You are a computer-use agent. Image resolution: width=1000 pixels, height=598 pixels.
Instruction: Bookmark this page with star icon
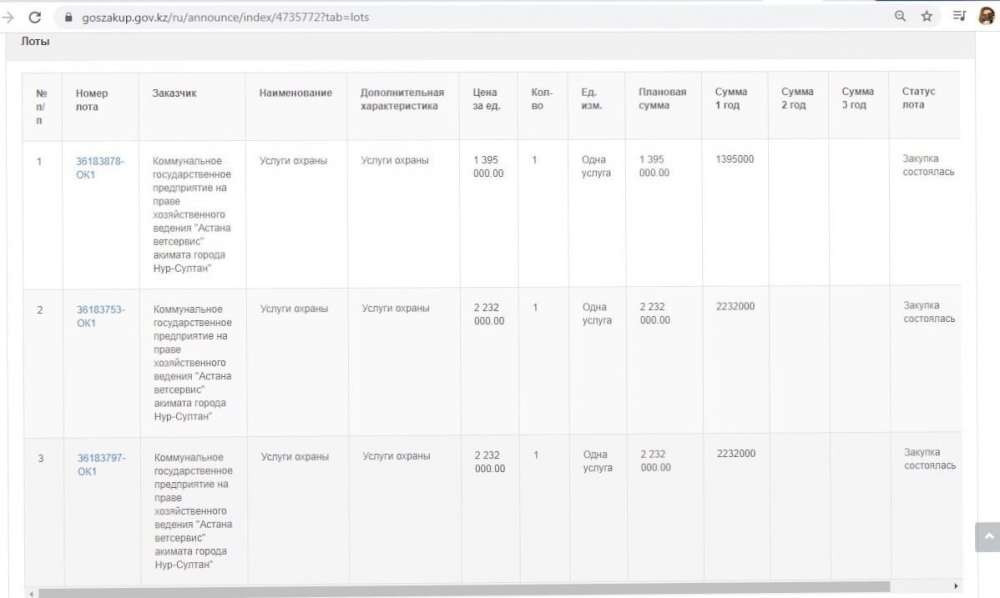(927, 17)
